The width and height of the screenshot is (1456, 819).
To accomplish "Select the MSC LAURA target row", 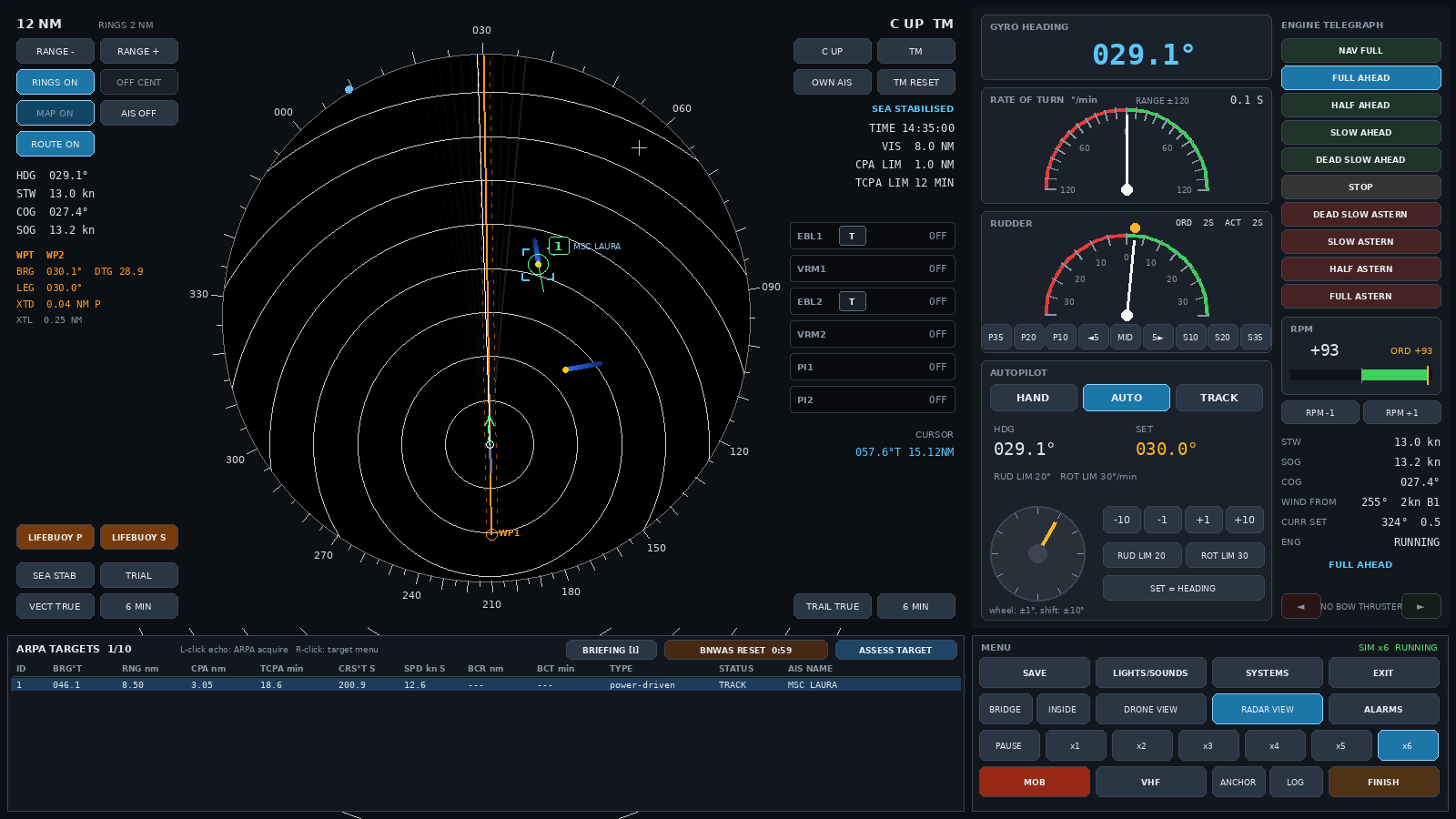I will point(485,684).
